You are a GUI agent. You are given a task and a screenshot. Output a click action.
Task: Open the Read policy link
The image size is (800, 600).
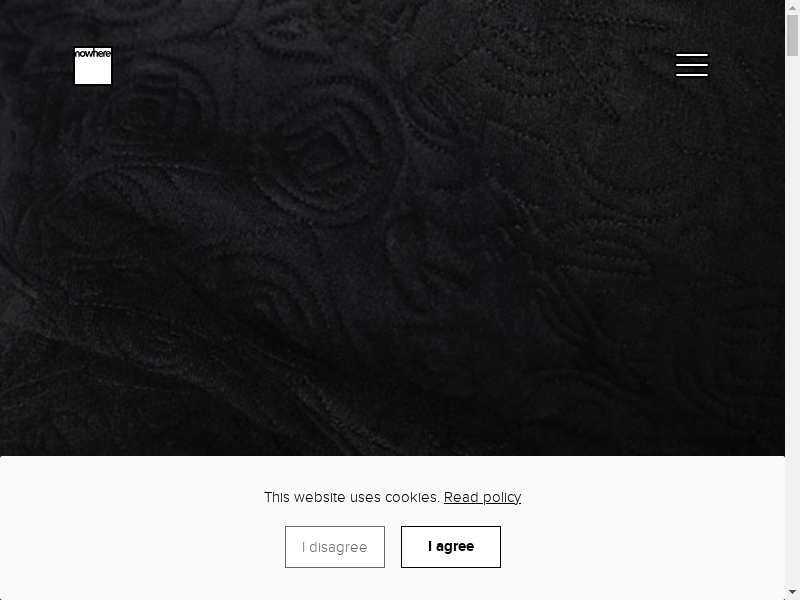click(482, 497)
